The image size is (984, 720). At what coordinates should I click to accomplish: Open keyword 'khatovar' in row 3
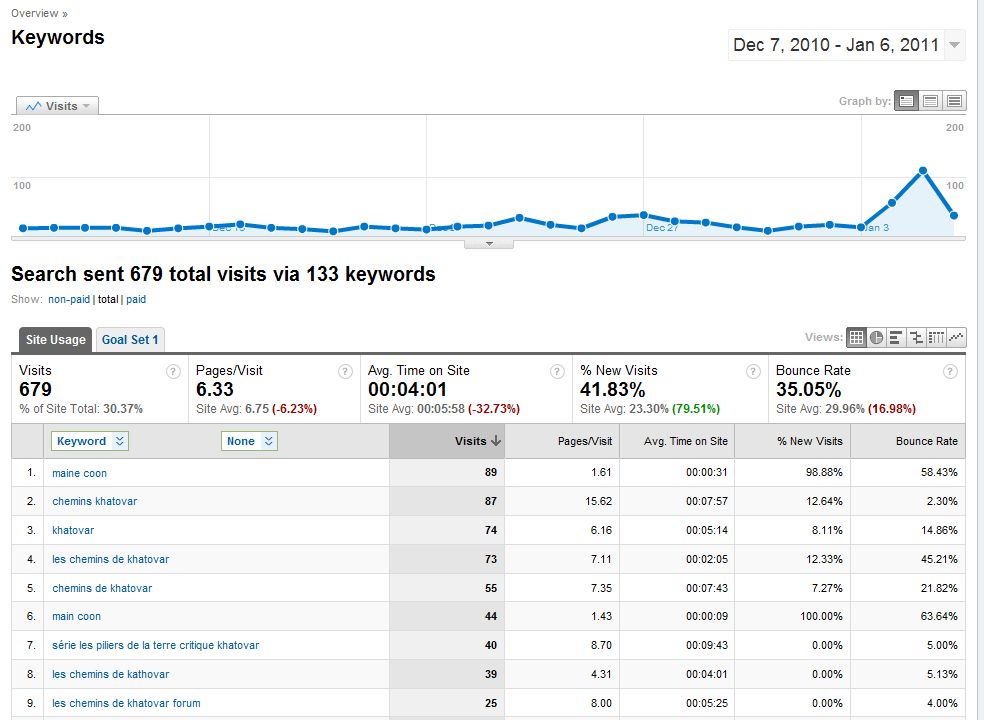point(73,530)
